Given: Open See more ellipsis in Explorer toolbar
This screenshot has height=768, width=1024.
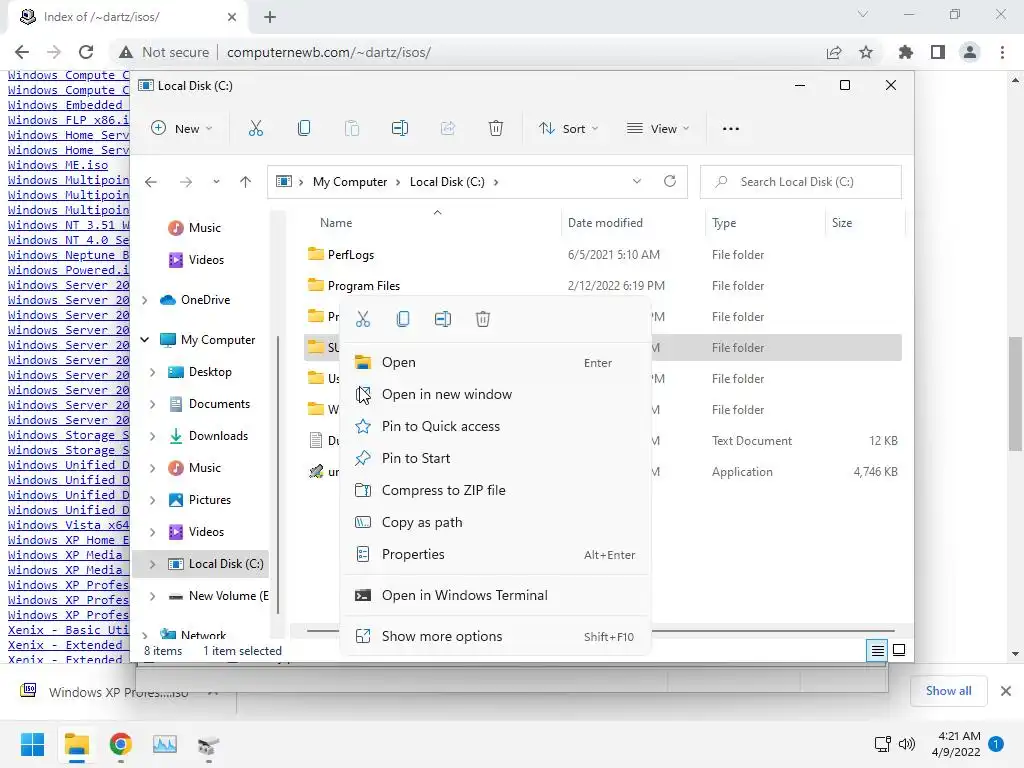Looking at the screenshot, I should click(x=731, y=129).
